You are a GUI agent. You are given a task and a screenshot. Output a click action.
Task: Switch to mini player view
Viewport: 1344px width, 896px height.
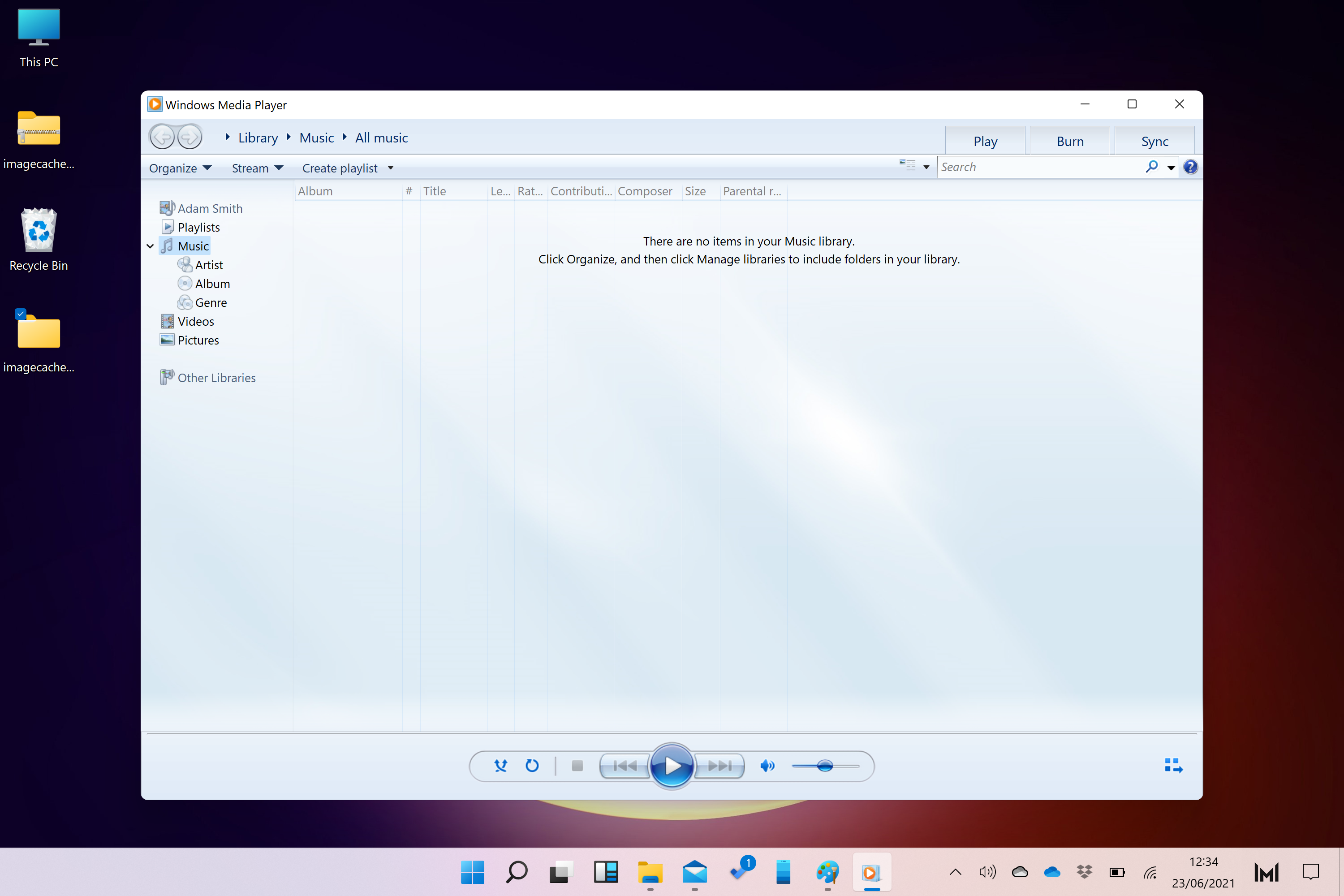click(x=1173, y=765)
